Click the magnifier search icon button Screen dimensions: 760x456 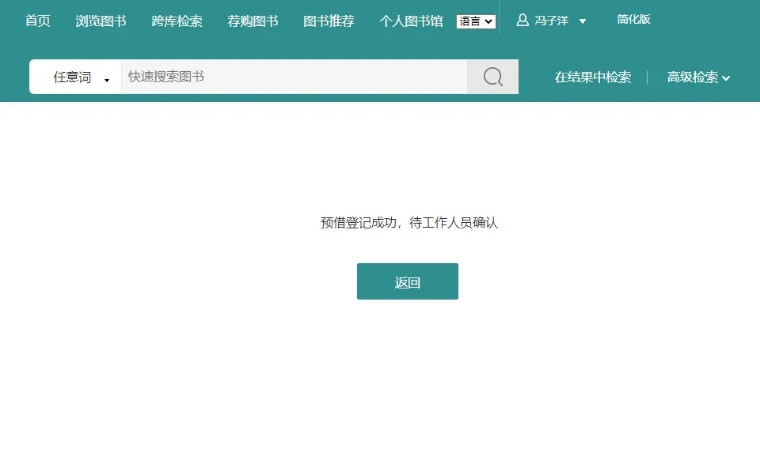[x=492, y=77]
